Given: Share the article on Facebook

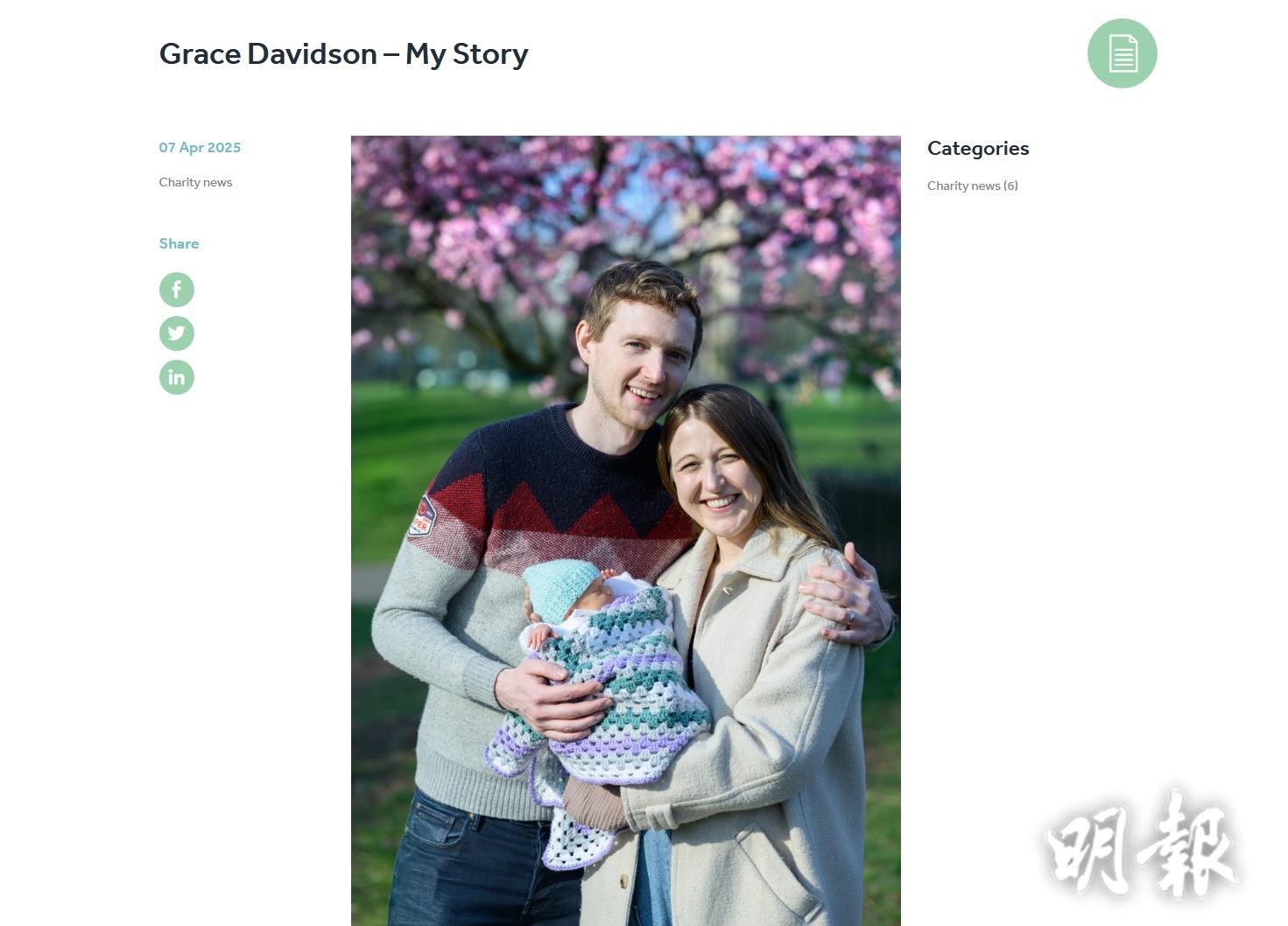Looking at the screenshot, I should pos(176,290).
